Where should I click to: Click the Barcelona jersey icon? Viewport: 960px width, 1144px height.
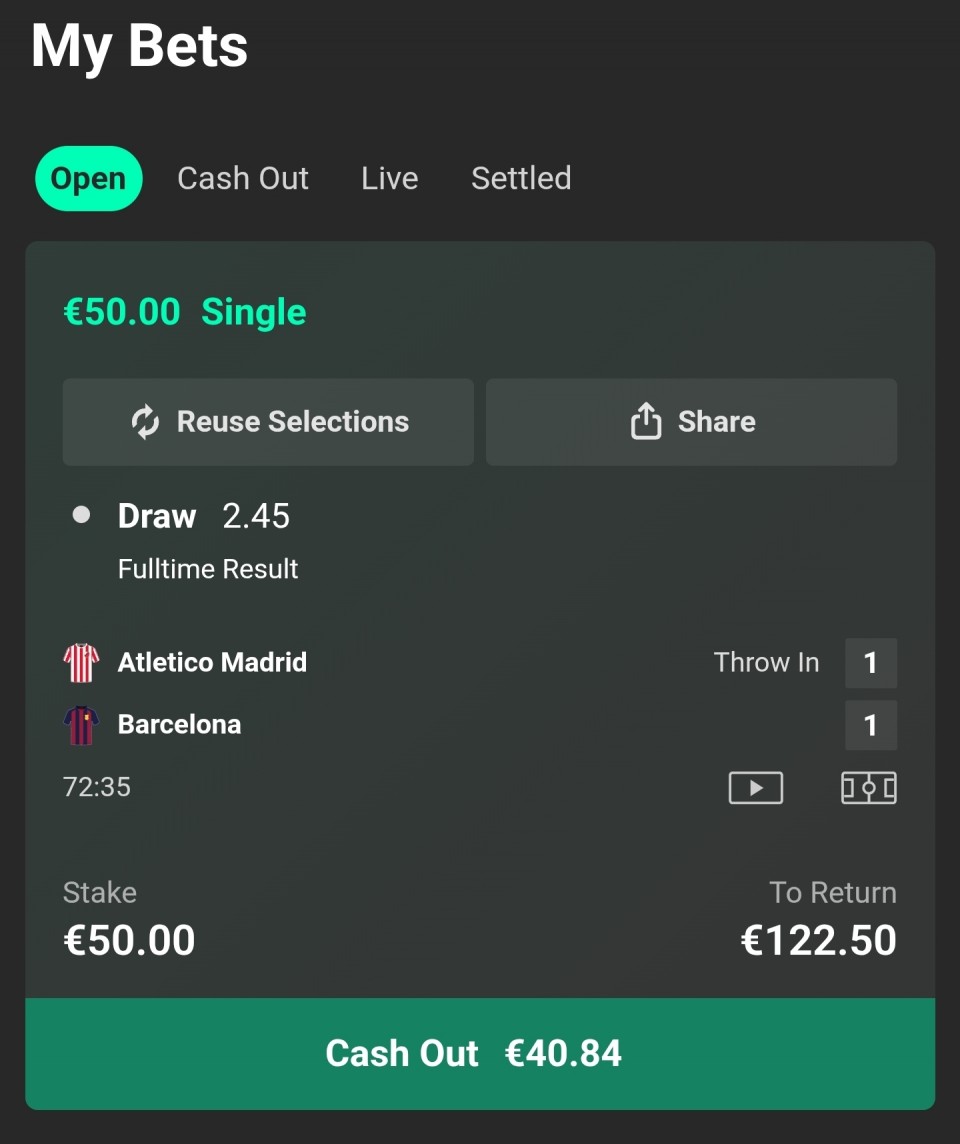pos(81,725)
